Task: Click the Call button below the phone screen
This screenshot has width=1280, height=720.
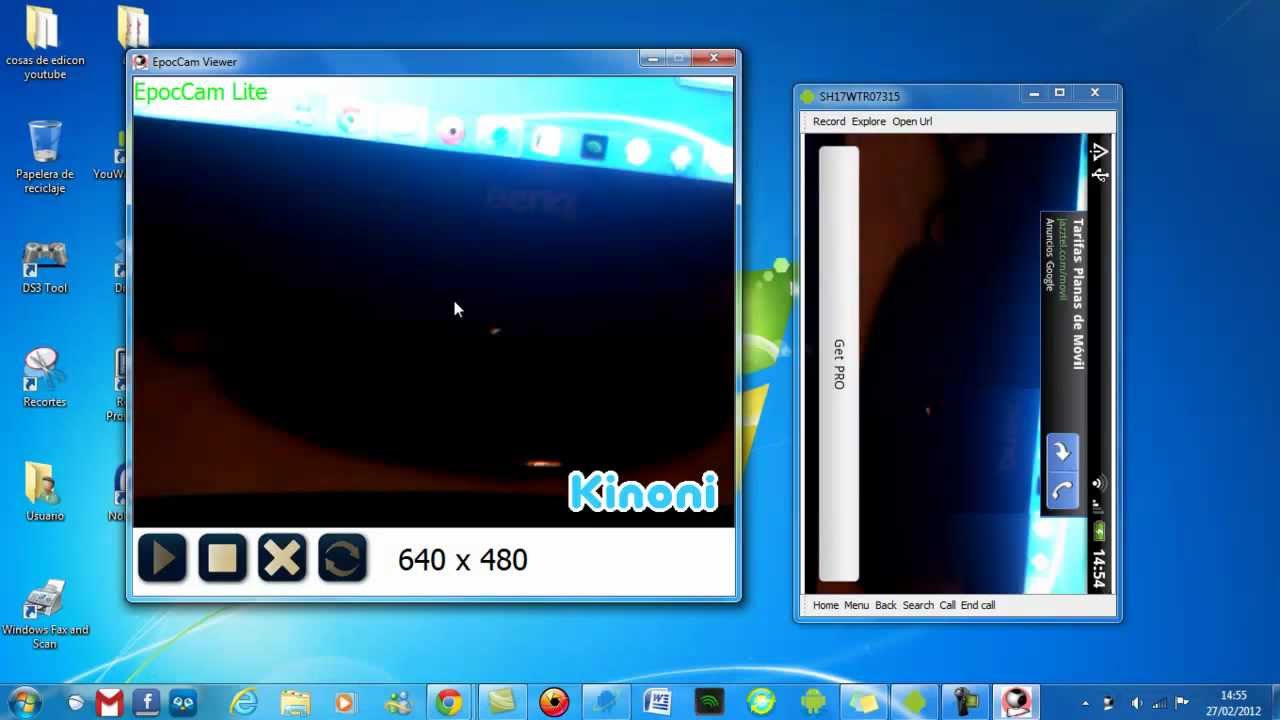Action: pyautogui.click(x=947, y=605)
